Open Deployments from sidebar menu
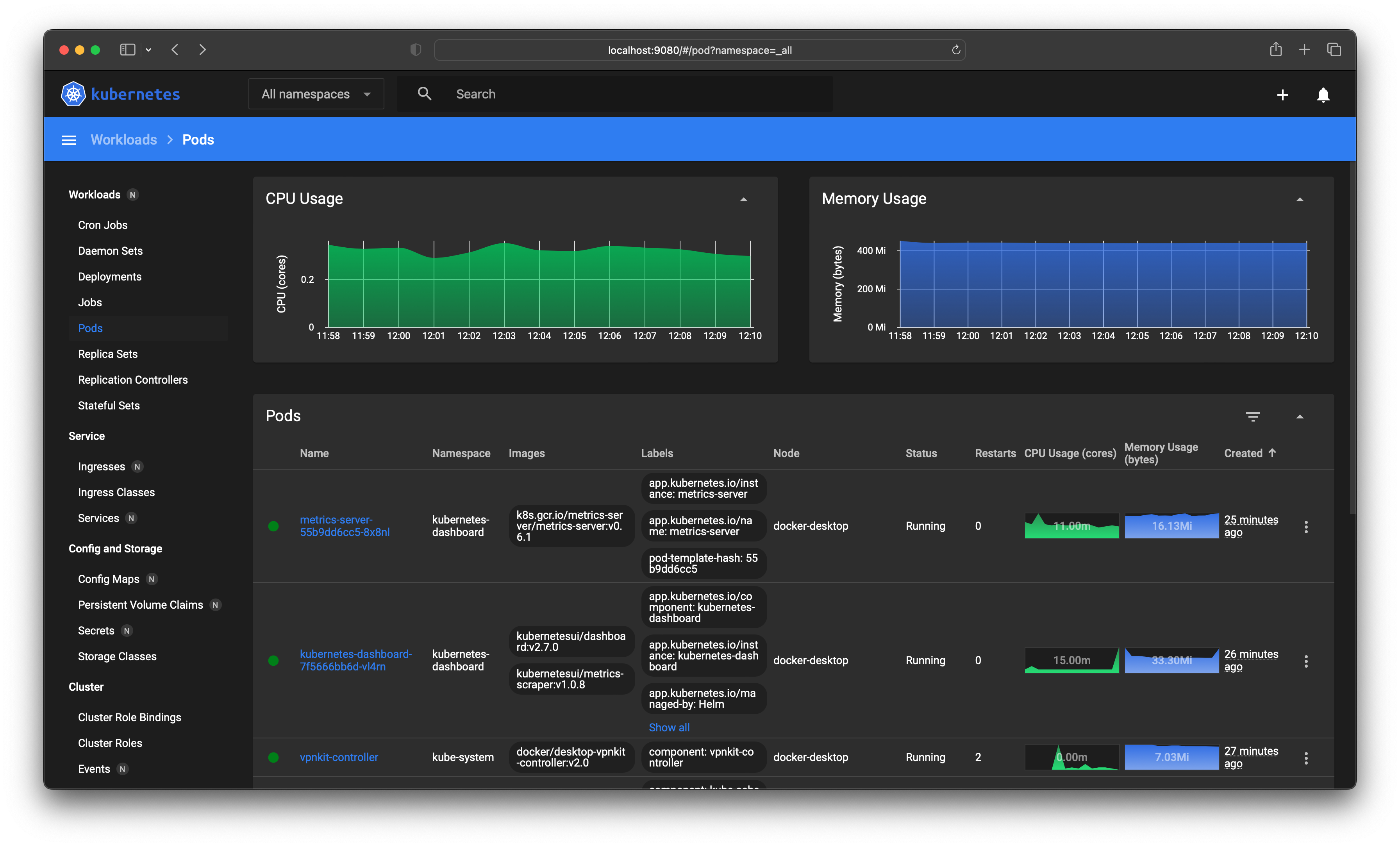This screenshot has width=1400, height=847. pos(111,276)
